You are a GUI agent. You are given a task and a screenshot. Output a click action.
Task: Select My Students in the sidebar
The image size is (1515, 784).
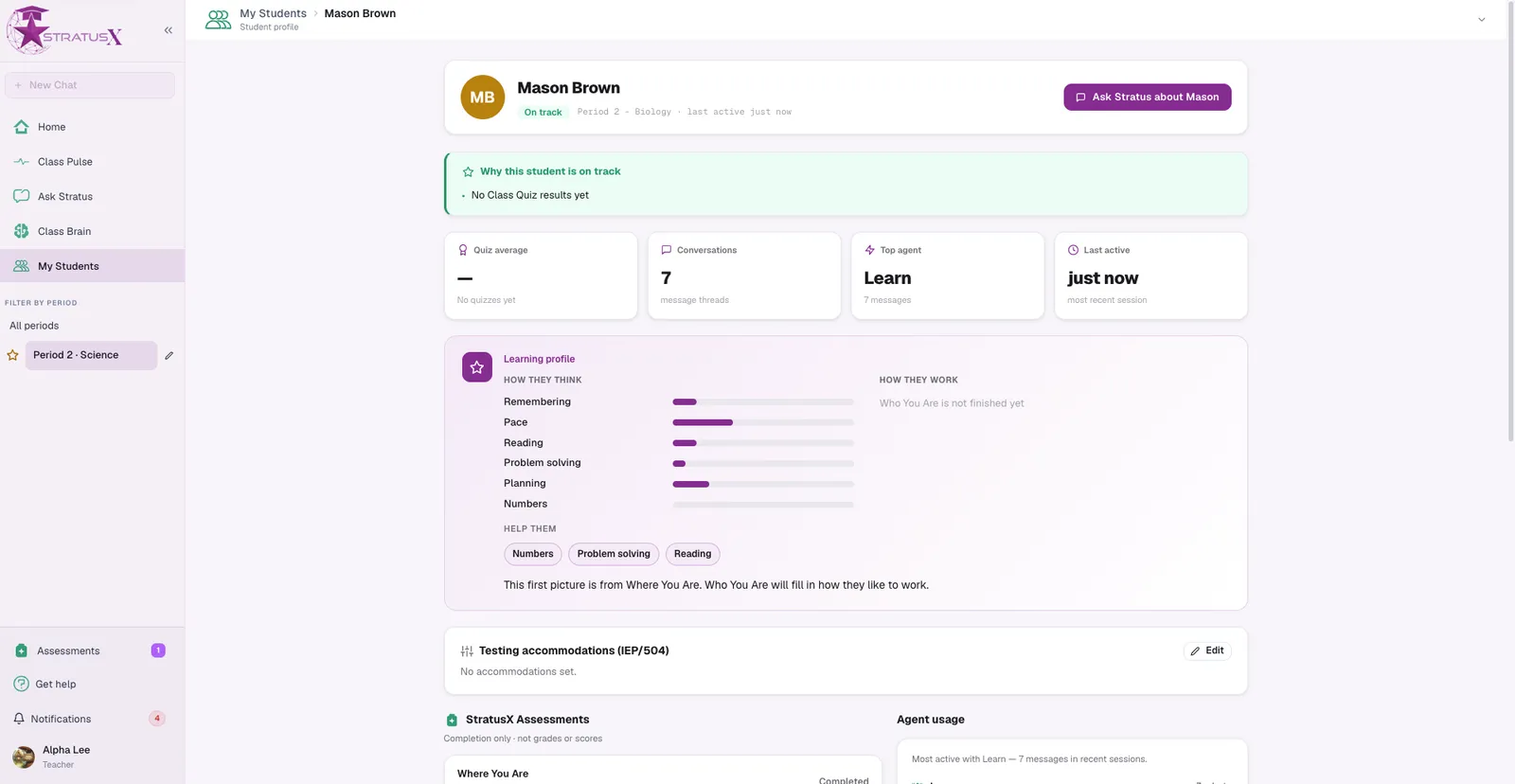coord(92,266)
